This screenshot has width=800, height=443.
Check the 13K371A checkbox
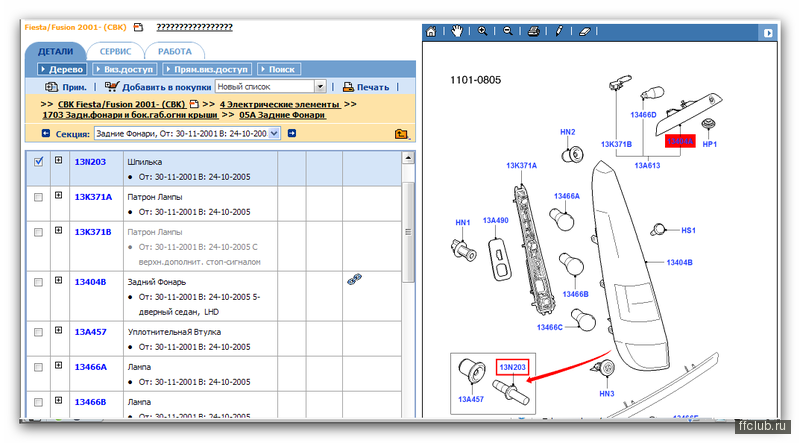point(38,197)
